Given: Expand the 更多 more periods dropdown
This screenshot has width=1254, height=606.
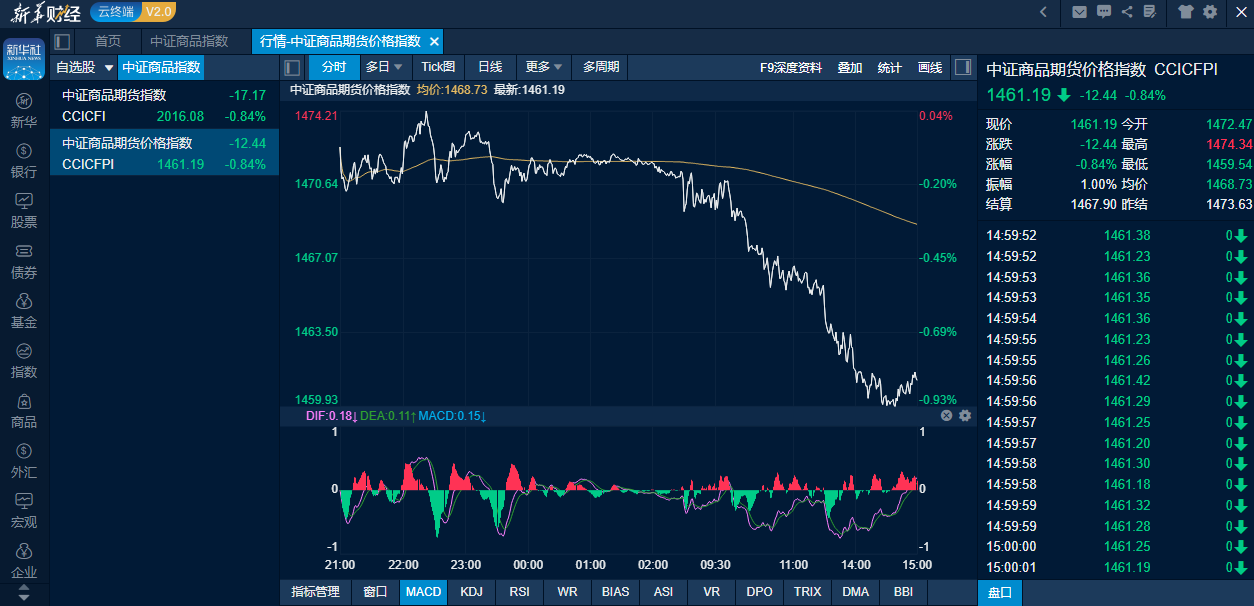Looking at the screenshot, I should tap(544, 67).
